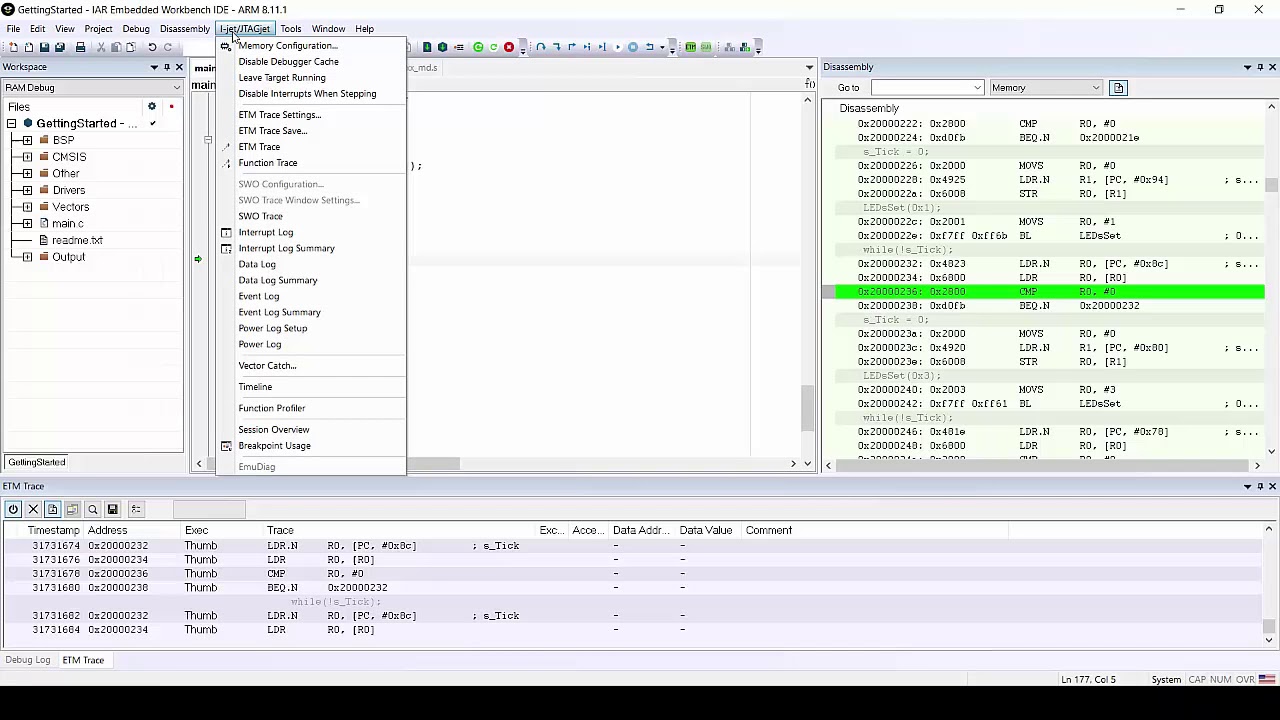Toggle Disable Debugger Cache option
The width and height of the screenshot is (1280, 720).
pos(288,62)
